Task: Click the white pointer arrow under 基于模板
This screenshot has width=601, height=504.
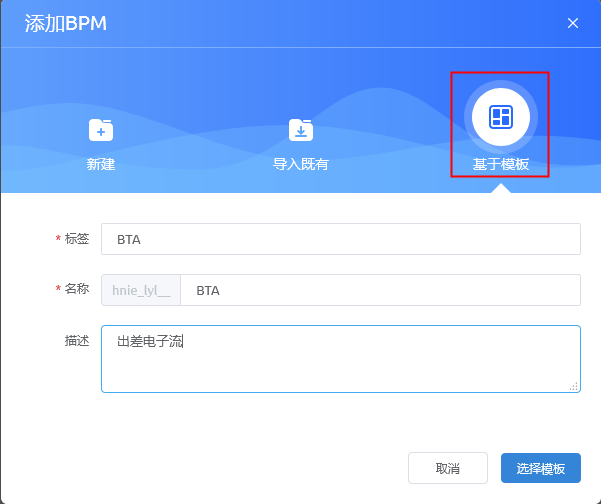Action: coord(500,187)
